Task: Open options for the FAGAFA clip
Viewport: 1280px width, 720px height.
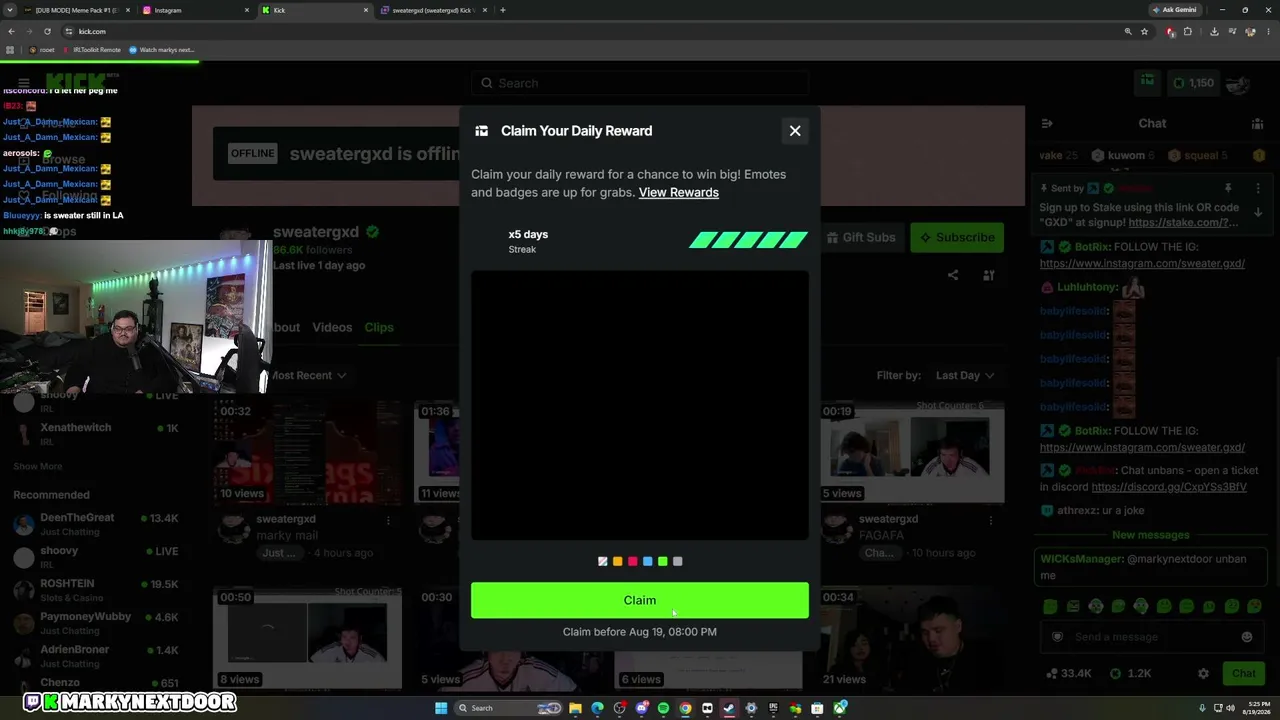Action: (991, 520)
